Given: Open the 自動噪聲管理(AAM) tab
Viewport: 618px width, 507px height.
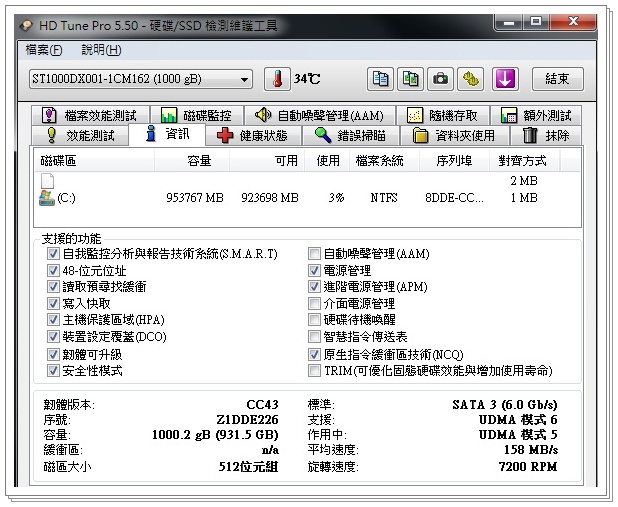Looking at the screenshot, I should [320, 116].
